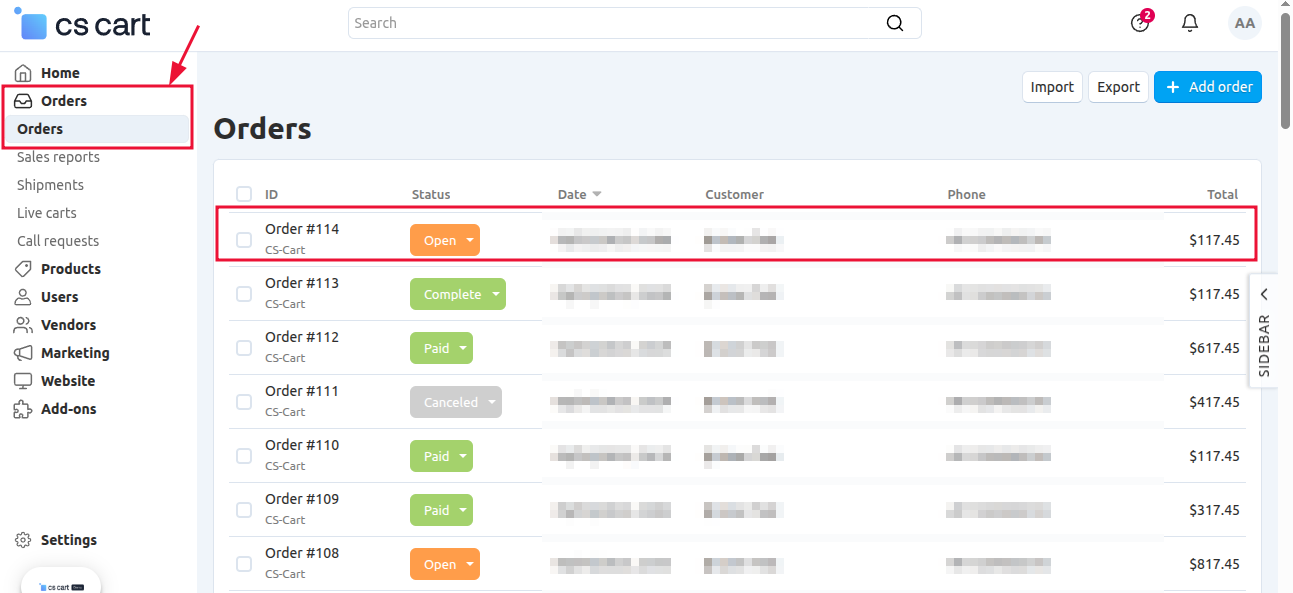Tick the checkbox next to Order #112
1293x593 pixels.
coord(243,347)
